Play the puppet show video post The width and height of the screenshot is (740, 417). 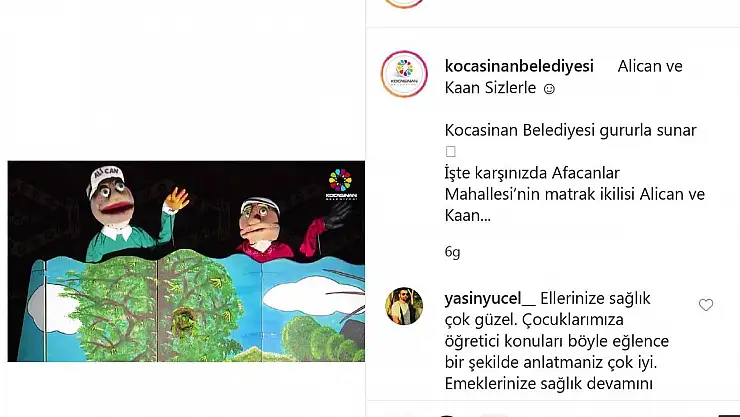[x=186, y=261]
